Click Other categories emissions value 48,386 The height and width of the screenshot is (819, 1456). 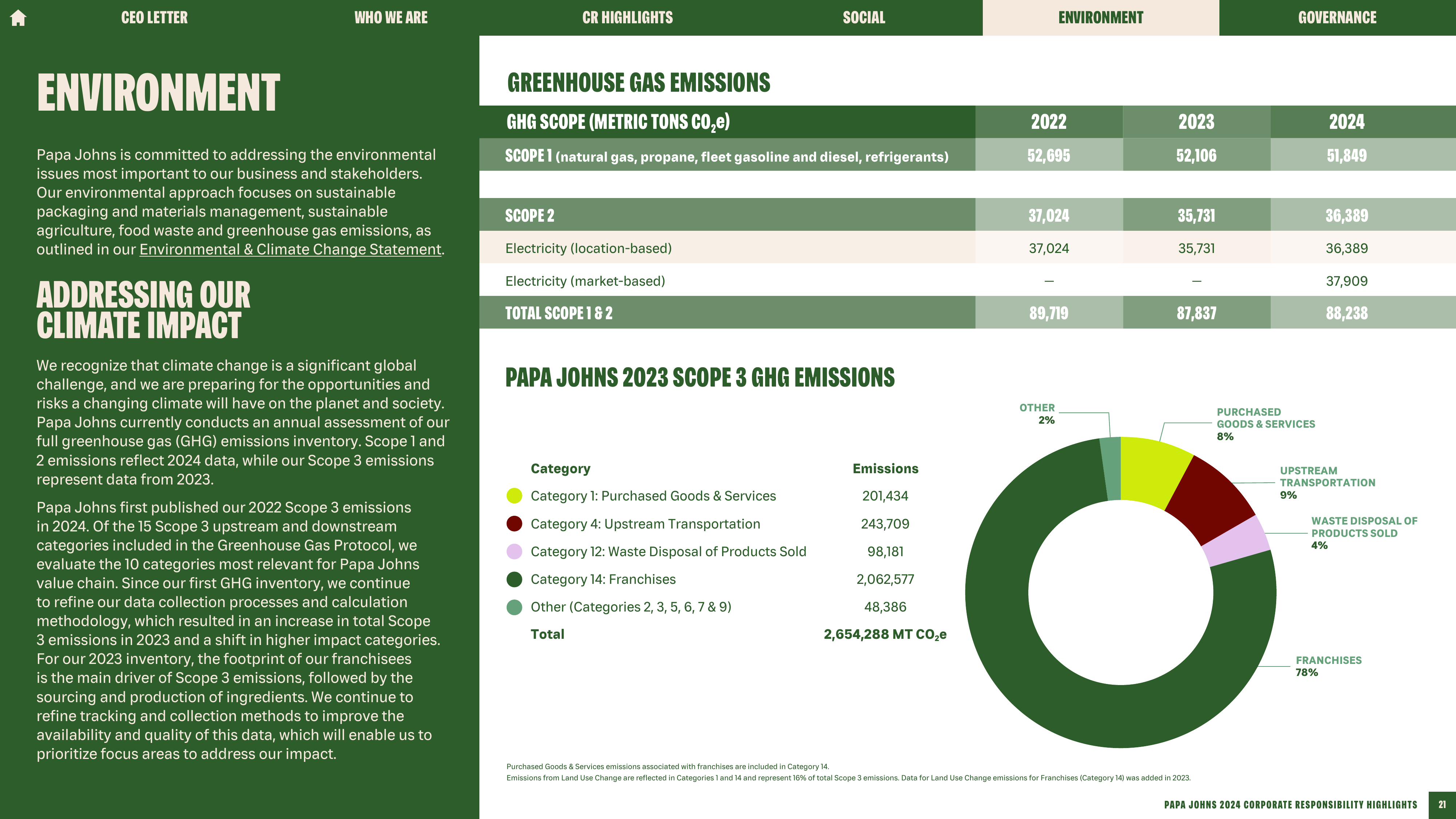pos(885,607)
